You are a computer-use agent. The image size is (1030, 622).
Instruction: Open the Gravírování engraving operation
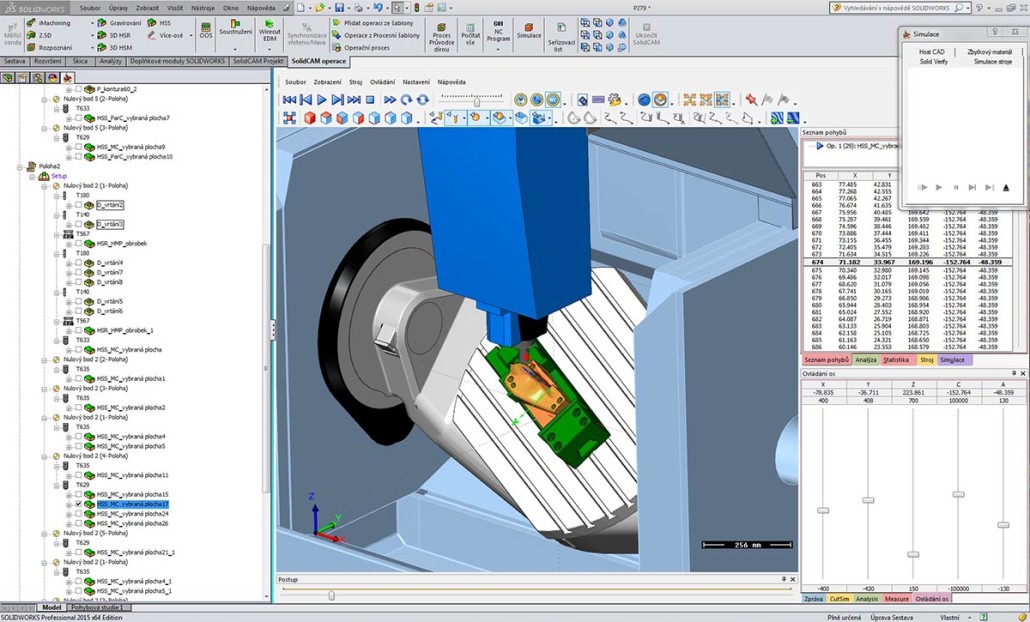120,23
